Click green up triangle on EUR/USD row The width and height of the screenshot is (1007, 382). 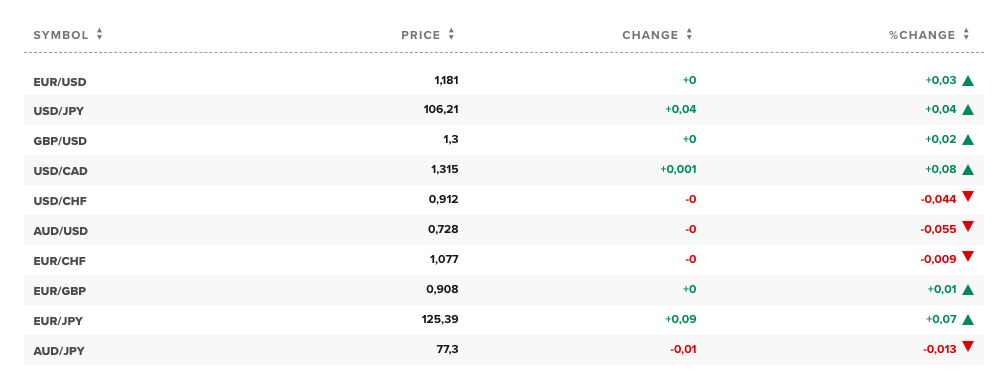968,81
